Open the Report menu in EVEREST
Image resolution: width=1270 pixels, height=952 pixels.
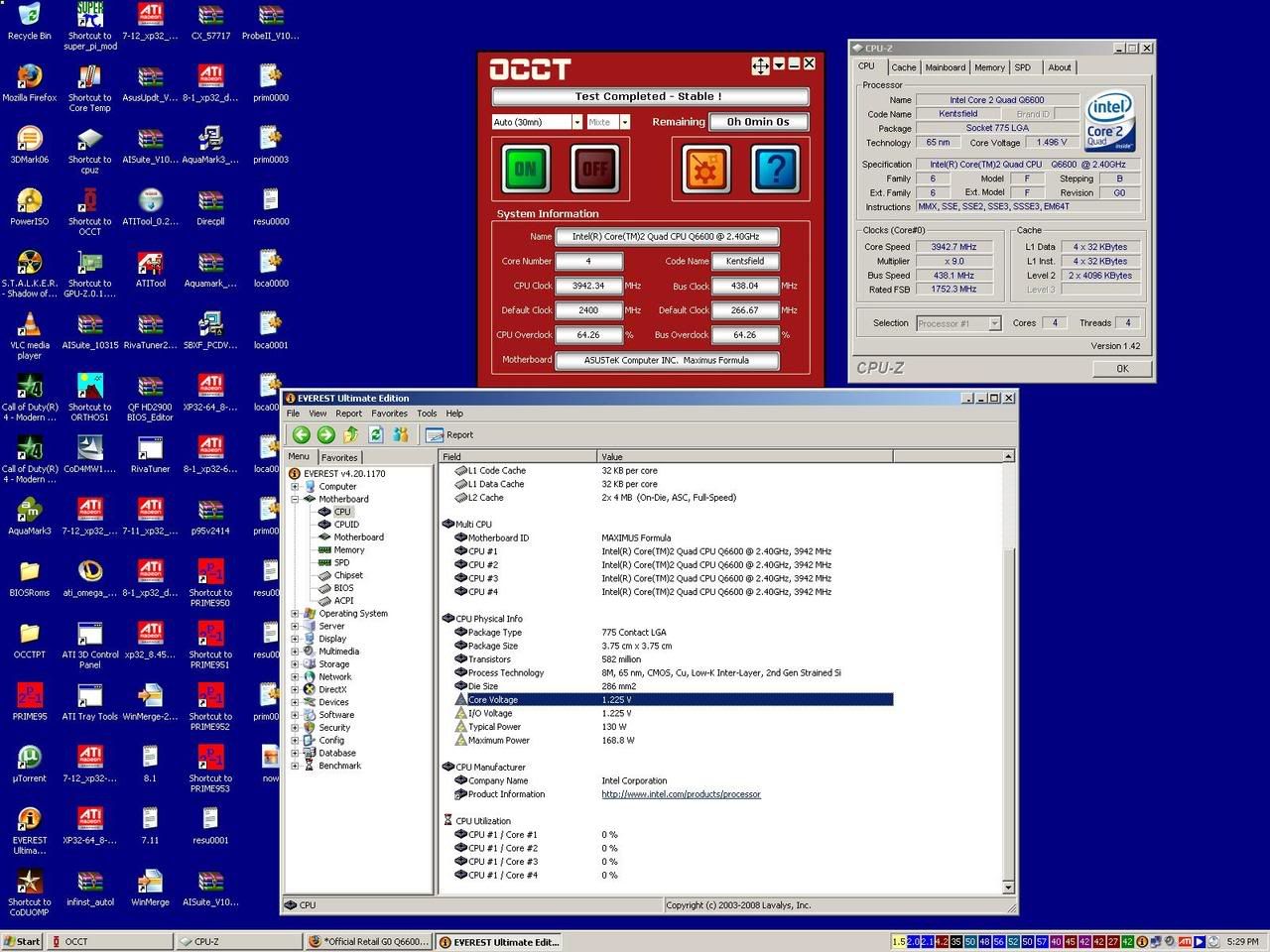(x=348, y=414)
